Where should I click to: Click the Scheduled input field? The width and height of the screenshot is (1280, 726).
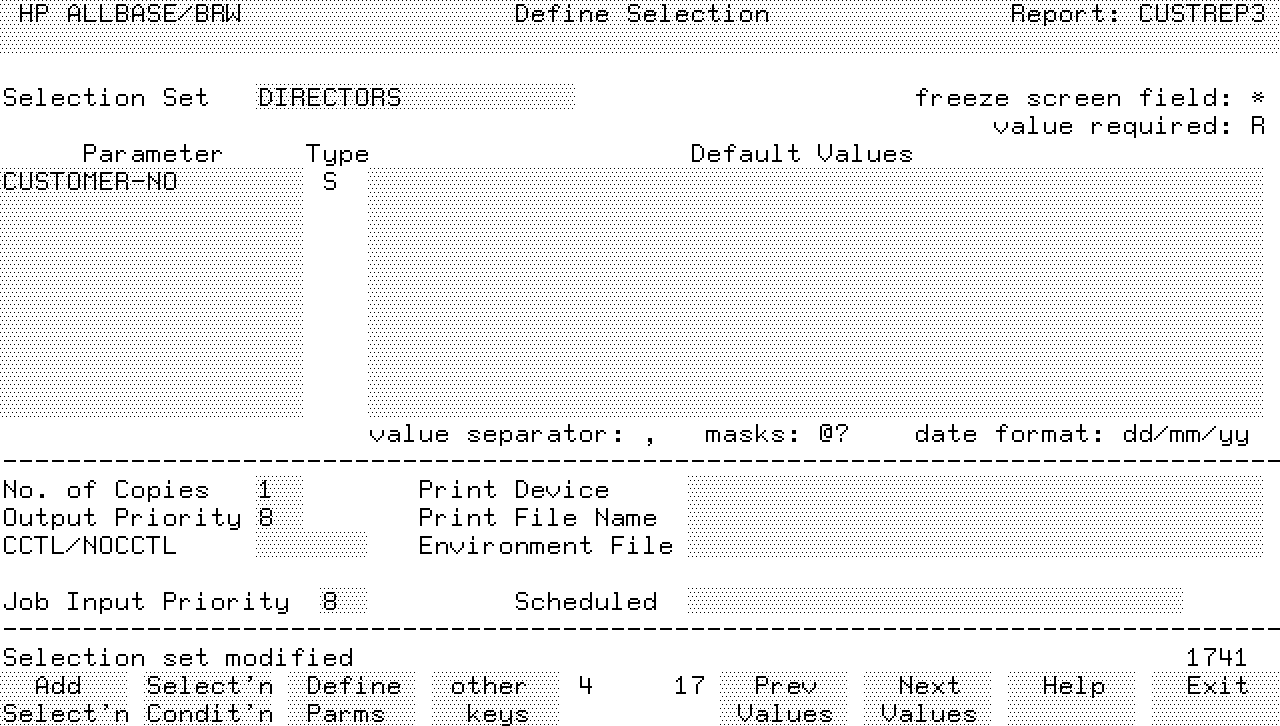(x=934, y=602)
